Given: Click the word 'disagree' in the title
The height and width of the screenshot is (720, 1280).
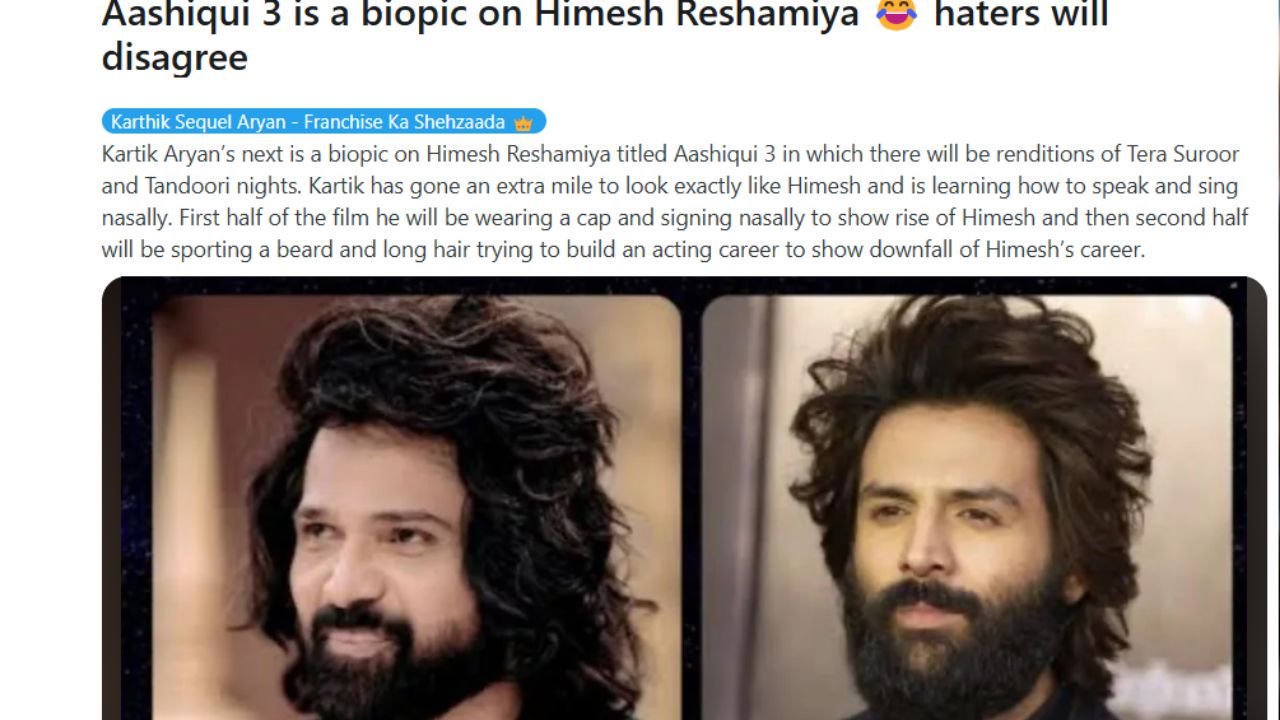Looking at the screenshot, I should [175, 57].
